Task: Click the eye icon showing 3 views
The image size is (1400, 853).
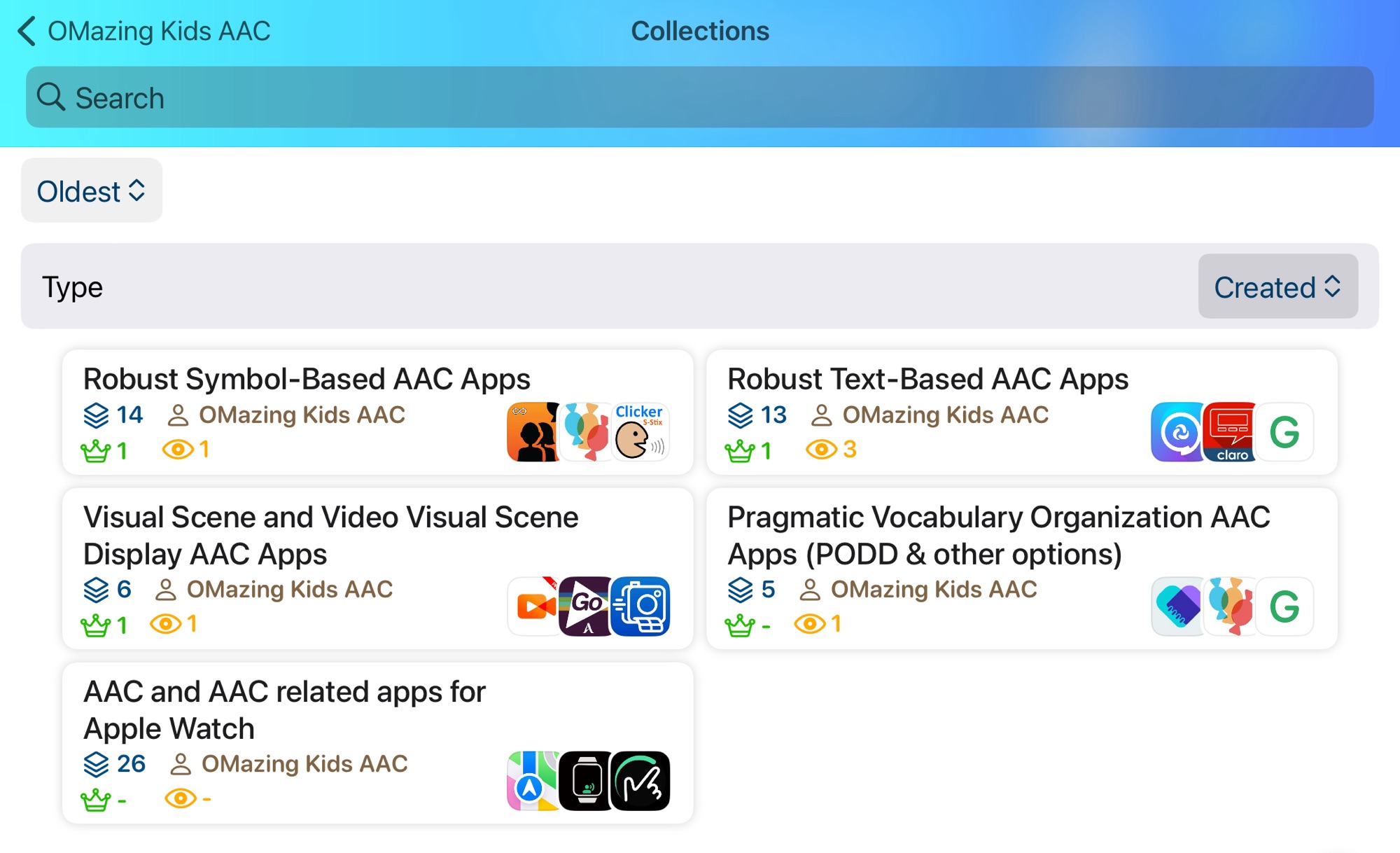Action: [823, 449]
